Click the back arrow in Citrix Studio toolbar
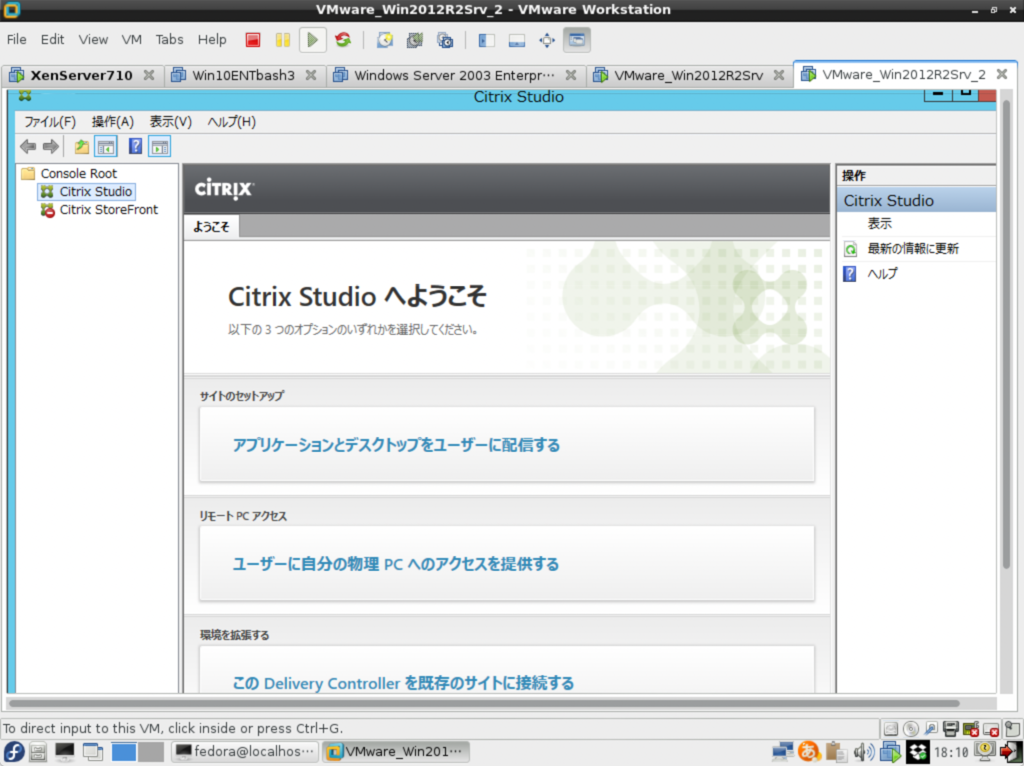 point(28,146)
